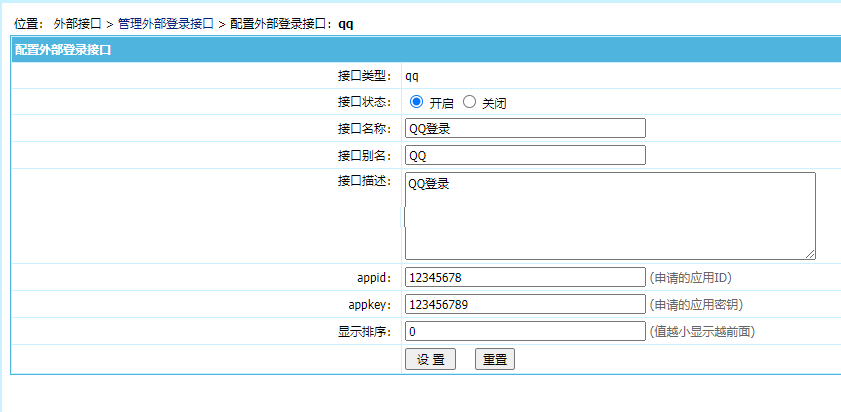
Task: Click the 接口别名 label
Action: tap(365, 156)
